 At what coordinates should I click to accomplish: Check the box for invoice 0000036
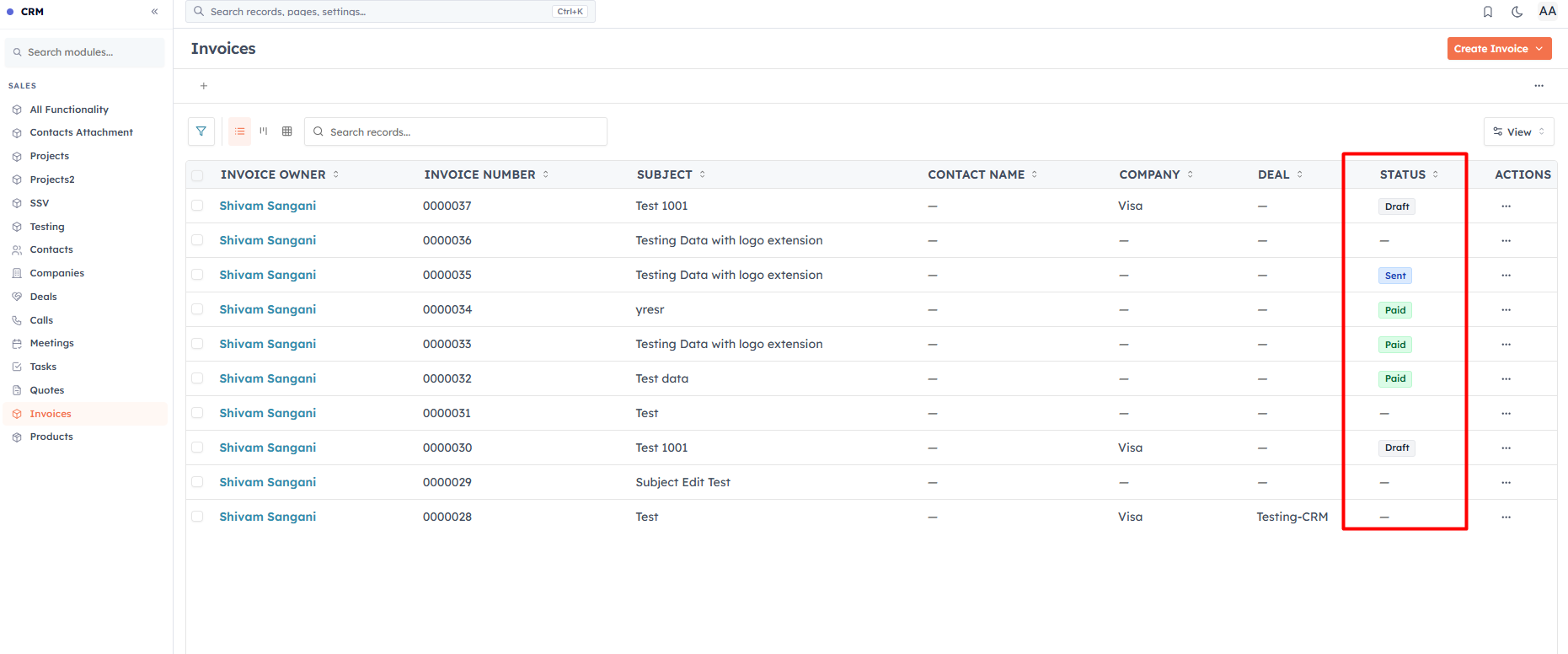[197, 240]
